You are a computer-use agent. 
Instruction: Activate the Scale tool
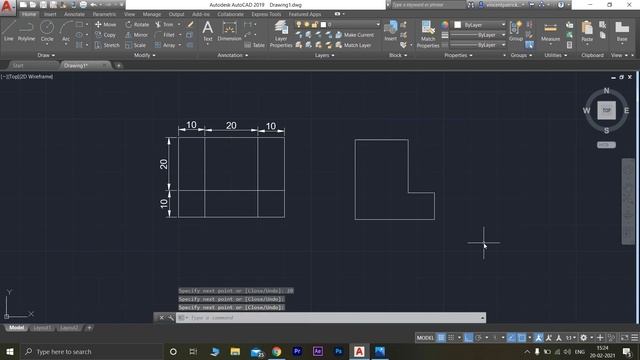point(136,45)
